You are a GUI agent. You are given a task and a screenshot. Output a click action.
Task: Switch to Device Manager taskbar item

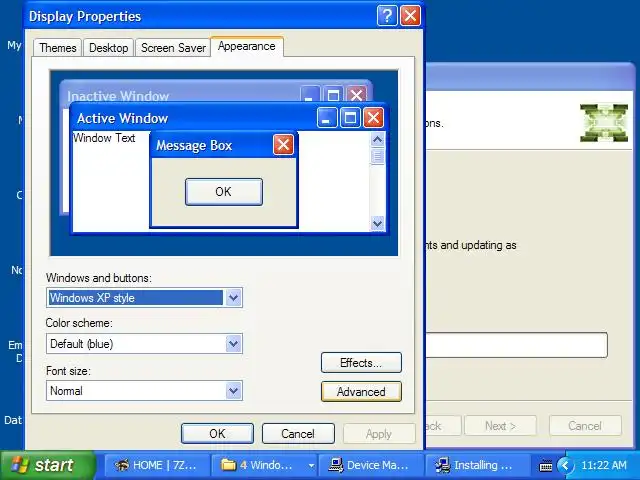click(371, 465)
